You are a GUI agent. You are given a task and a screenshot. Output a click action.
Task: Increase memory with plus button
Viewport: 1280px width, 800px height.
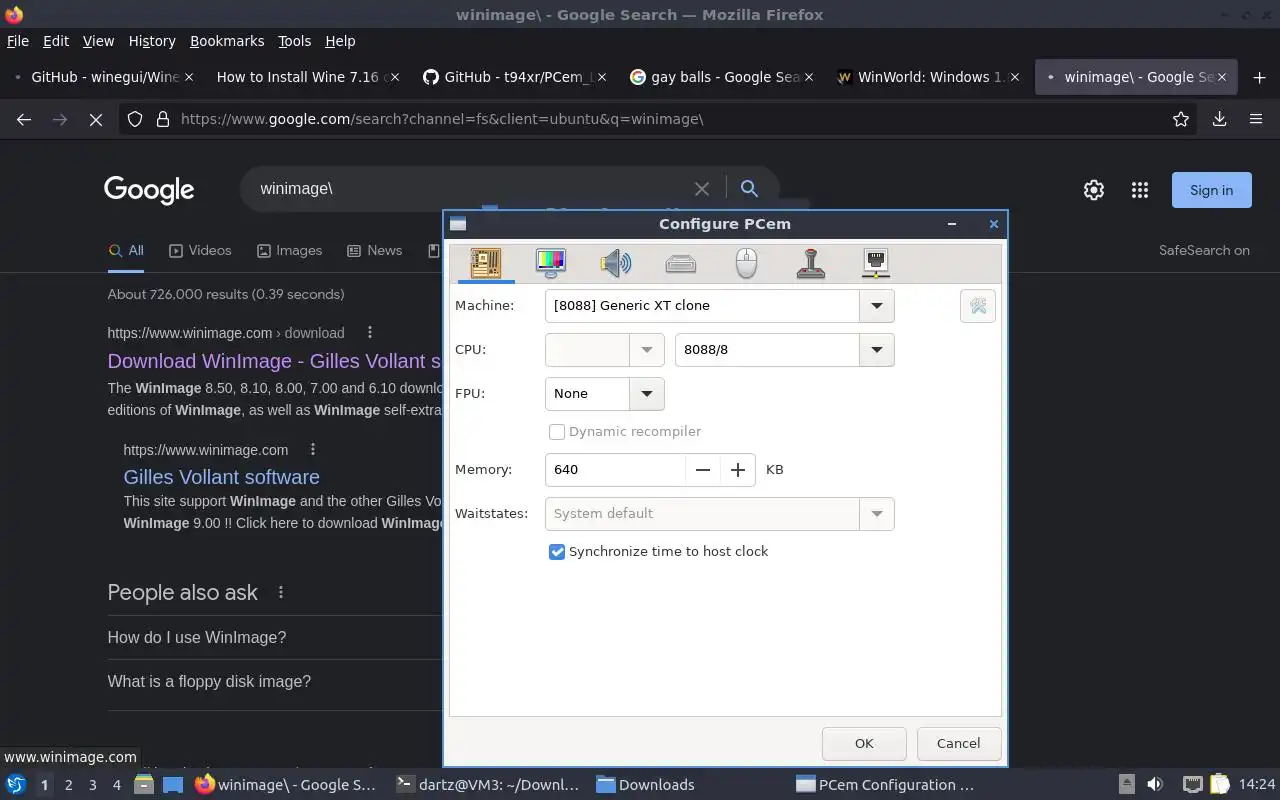coord(738,470)
